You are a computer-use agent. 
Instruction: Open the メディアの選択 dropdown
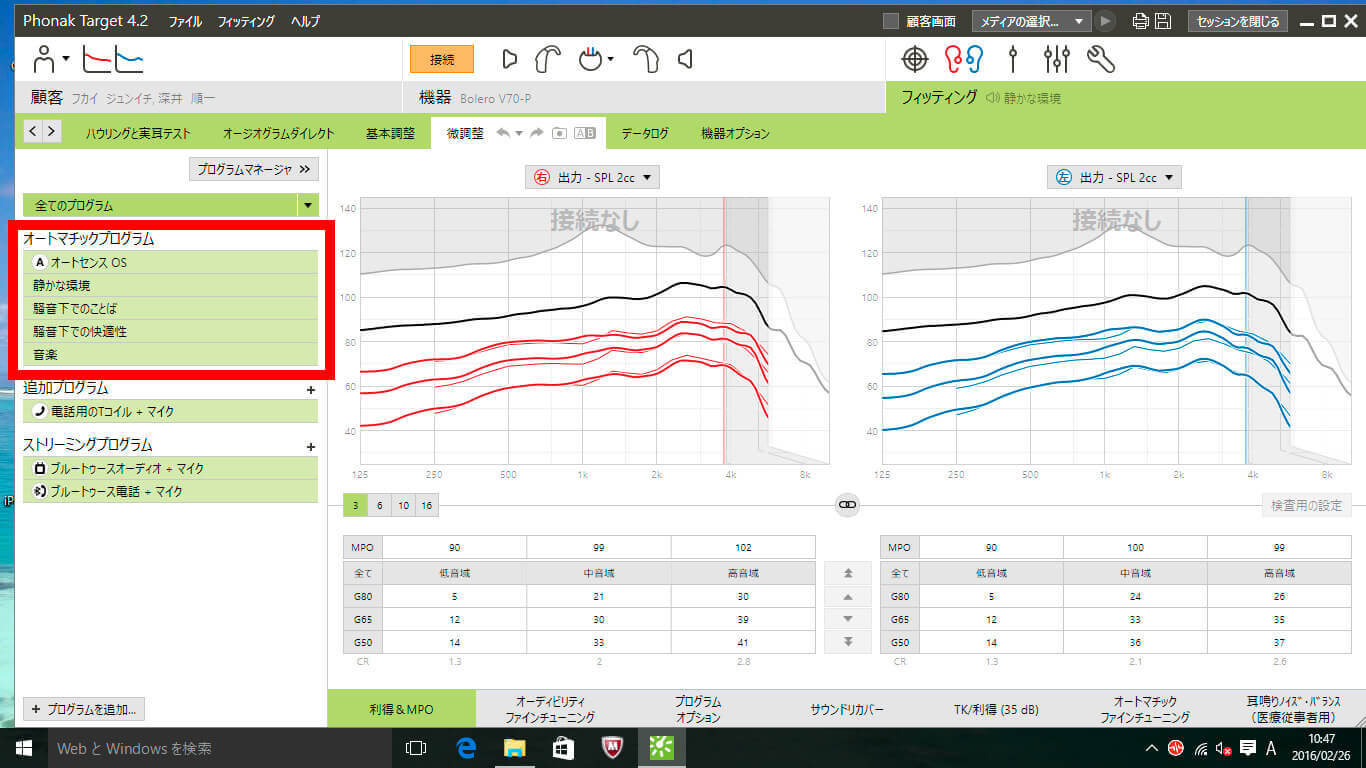click(1031, 21)
